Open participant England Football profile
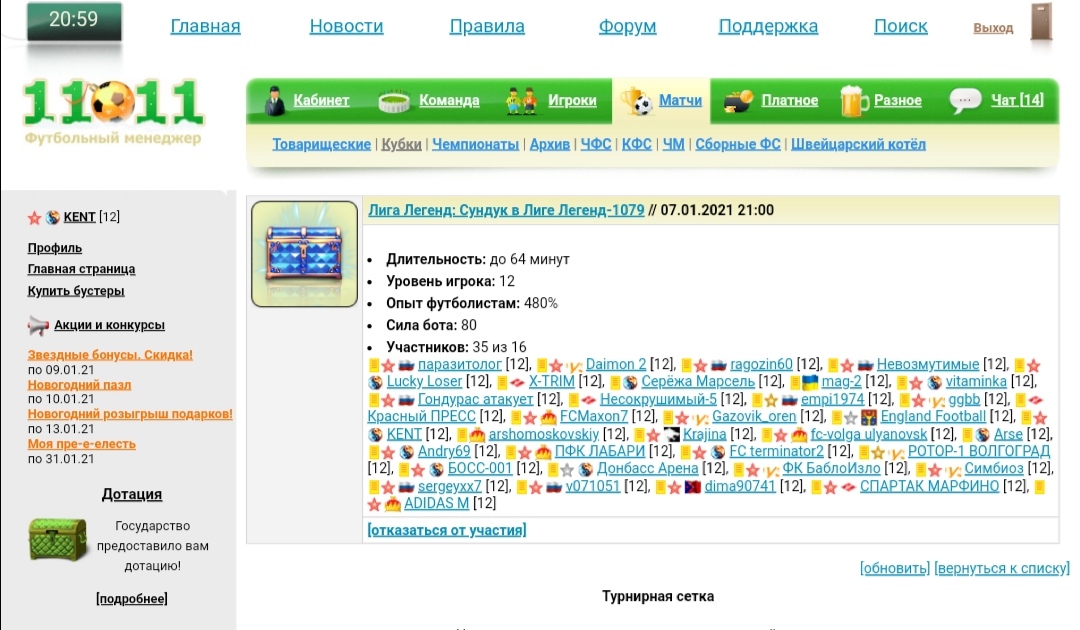 coord(932,416)
